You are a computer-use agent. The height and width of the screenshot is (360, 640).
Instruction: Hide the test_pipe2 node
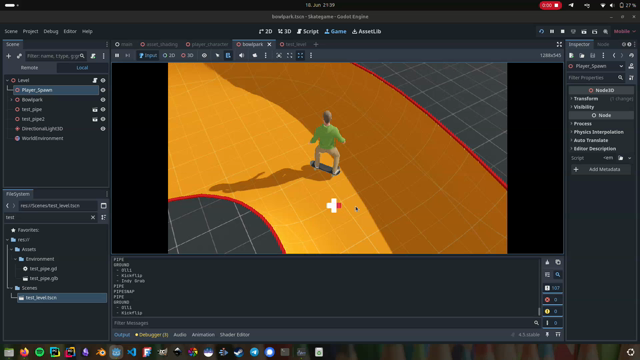pyautogui.click(x=103, y=119)
